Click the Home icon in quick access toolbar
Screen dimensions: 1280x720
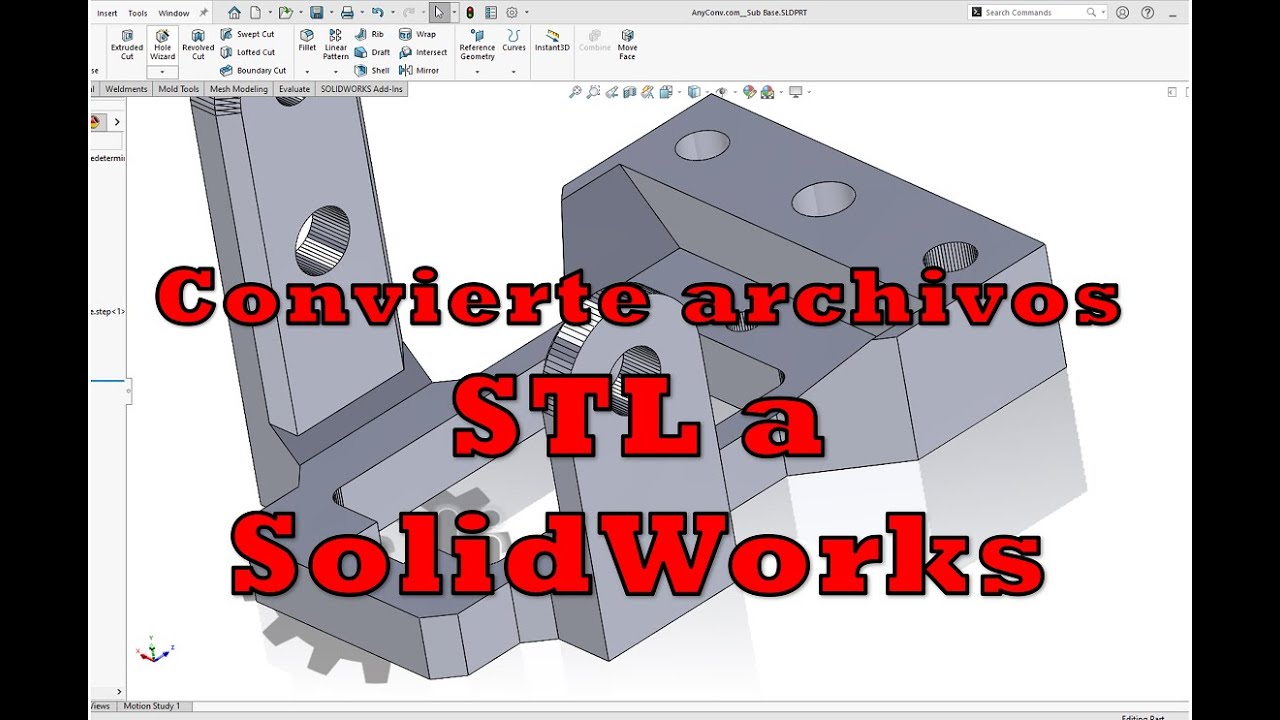[234, 12]
